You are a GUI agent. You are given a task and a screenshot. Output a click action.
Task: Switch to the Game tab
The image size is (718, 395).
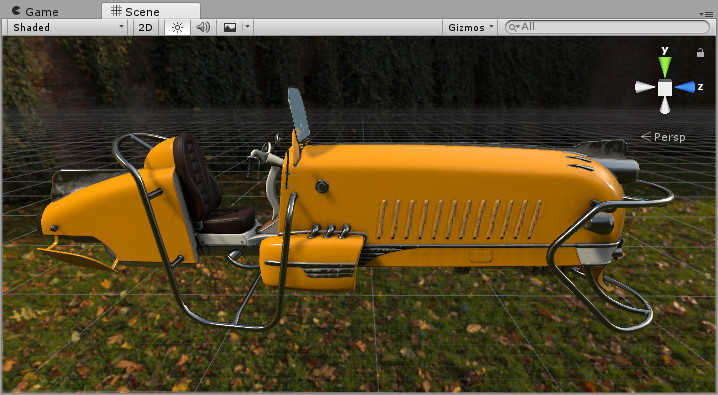pyautogui.click(x=35, y=11)
